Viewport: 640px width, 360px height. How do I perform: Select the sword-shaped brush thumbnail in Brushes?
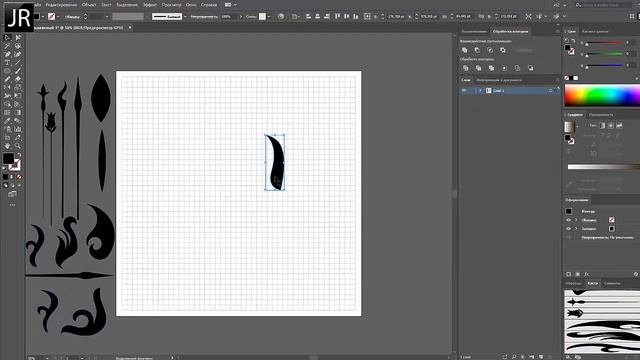(x=602, y=302)
